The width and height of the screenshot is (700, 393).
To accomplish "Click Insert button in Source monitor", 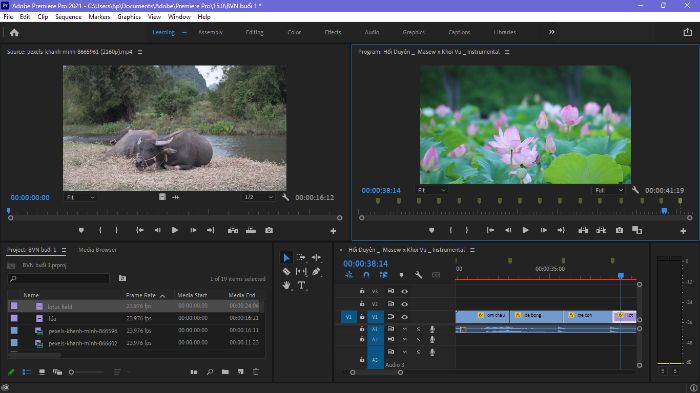I will pos(233,230).
